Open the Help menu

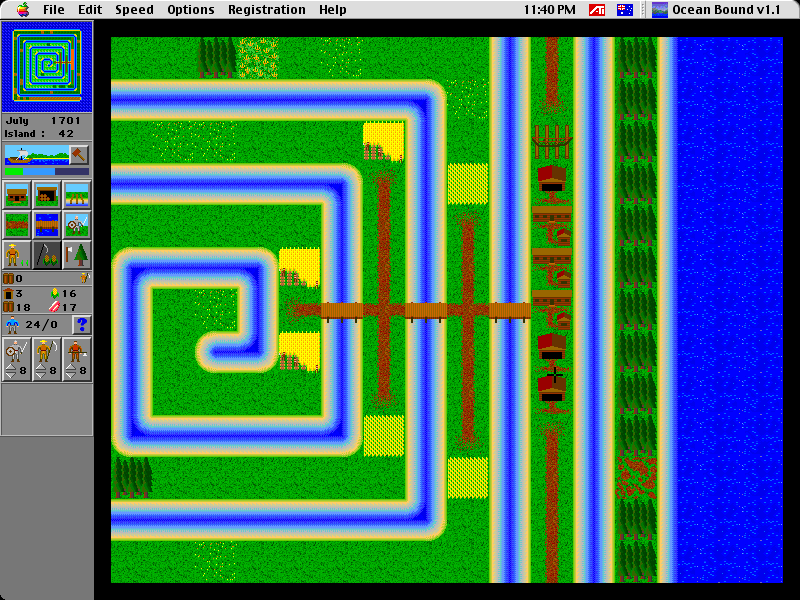[333, 10]
